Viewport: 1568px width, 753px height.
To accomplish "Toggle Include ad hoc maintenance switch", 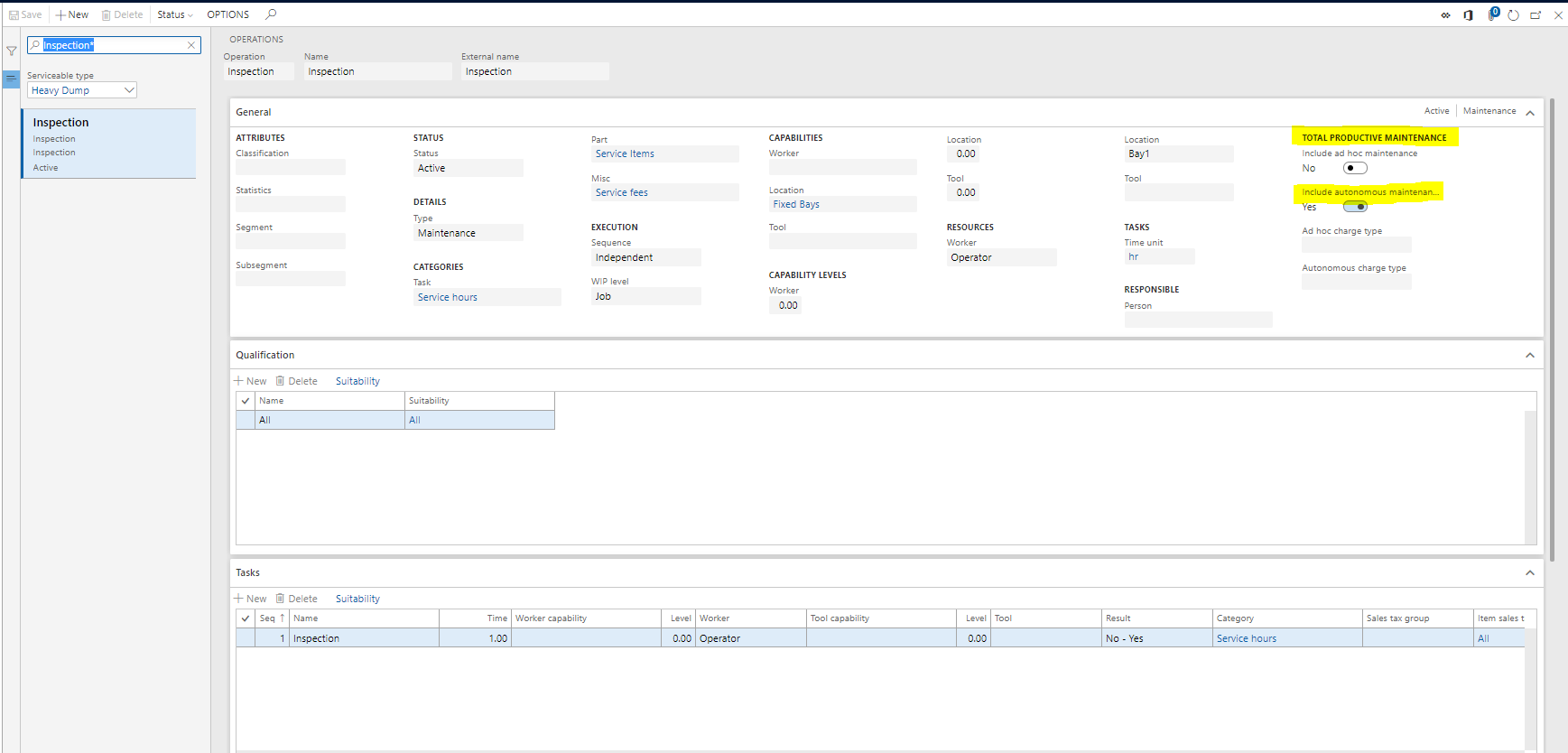I will click(x=1355, y=168).
